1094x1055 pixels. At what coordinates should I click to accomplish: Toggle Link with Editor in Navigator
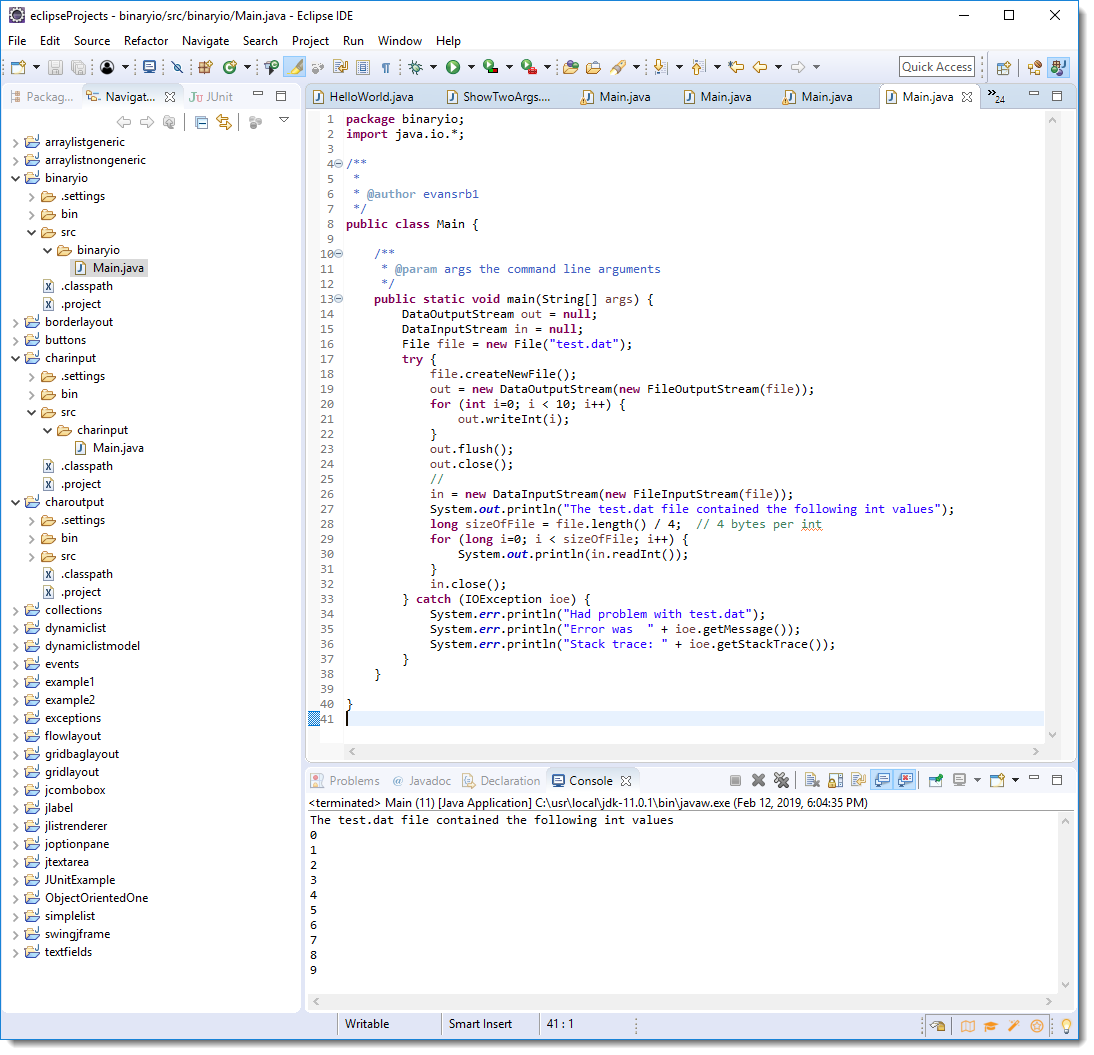tap(224, 123)
